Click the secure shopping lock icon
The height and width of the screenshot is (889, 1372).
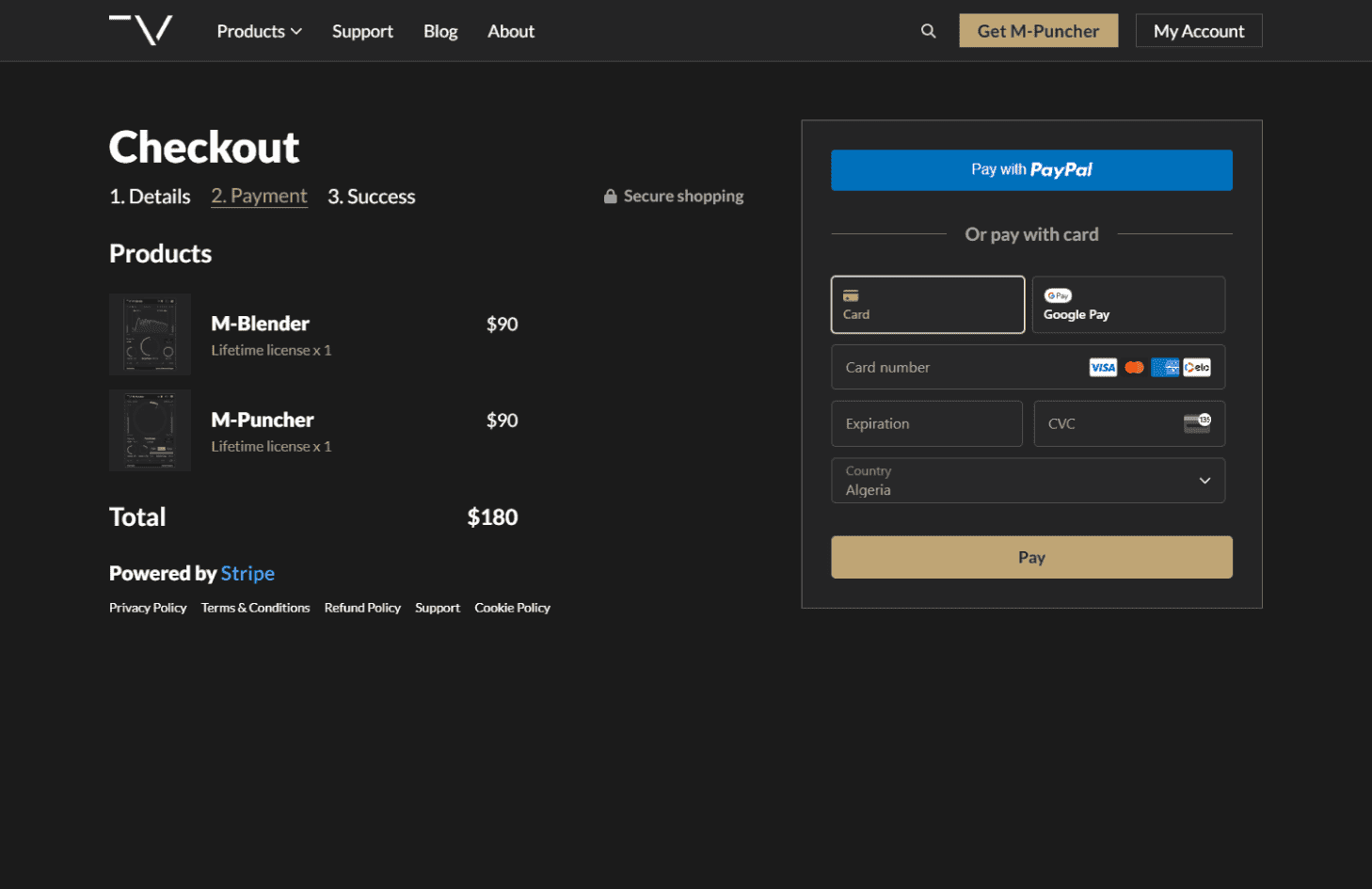coord(611,197)
